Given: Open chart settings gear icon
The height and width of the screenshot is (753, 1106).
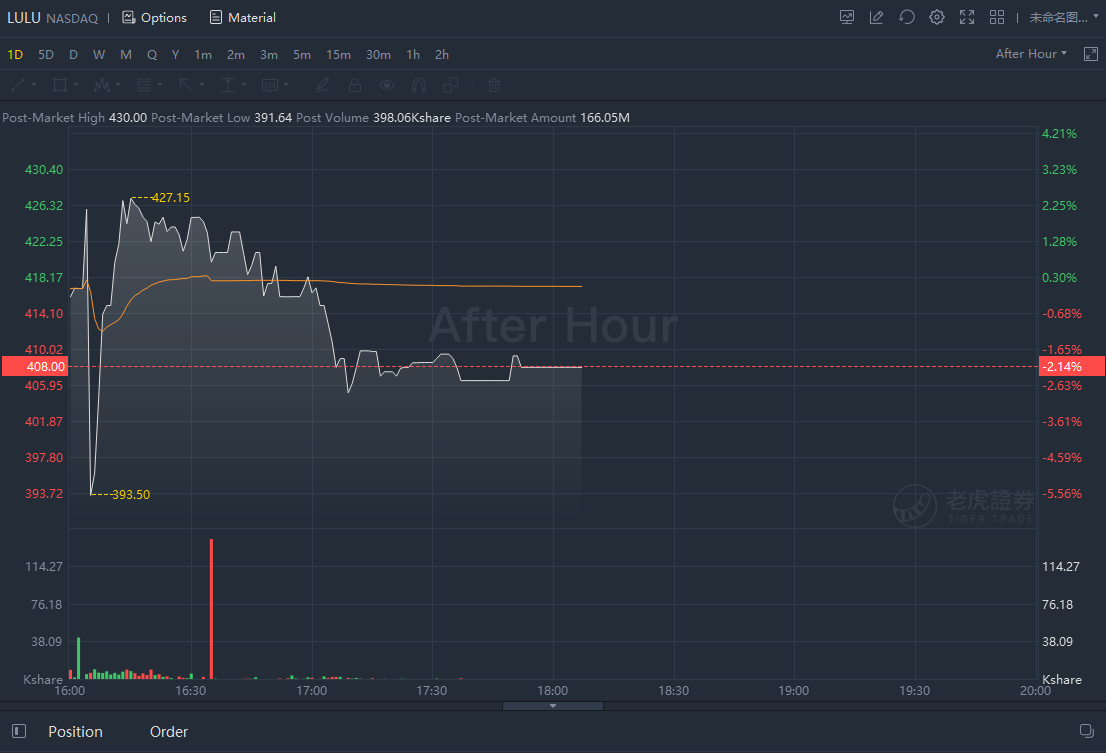Looking at the screenshot, I should [937, 18].
